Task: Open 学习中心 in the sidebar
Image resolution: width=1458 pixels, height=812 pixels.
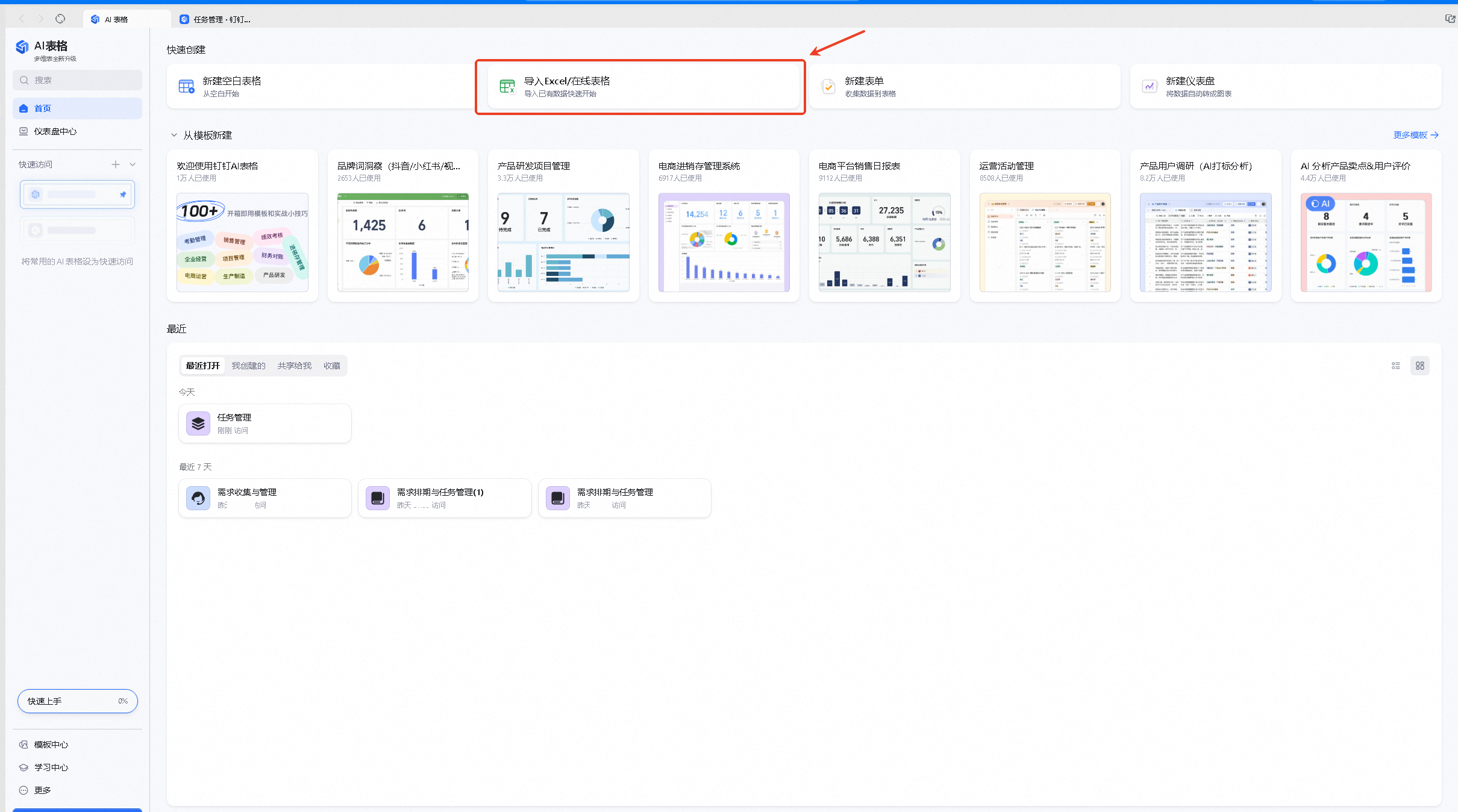Action: click(x=51, y=767)
